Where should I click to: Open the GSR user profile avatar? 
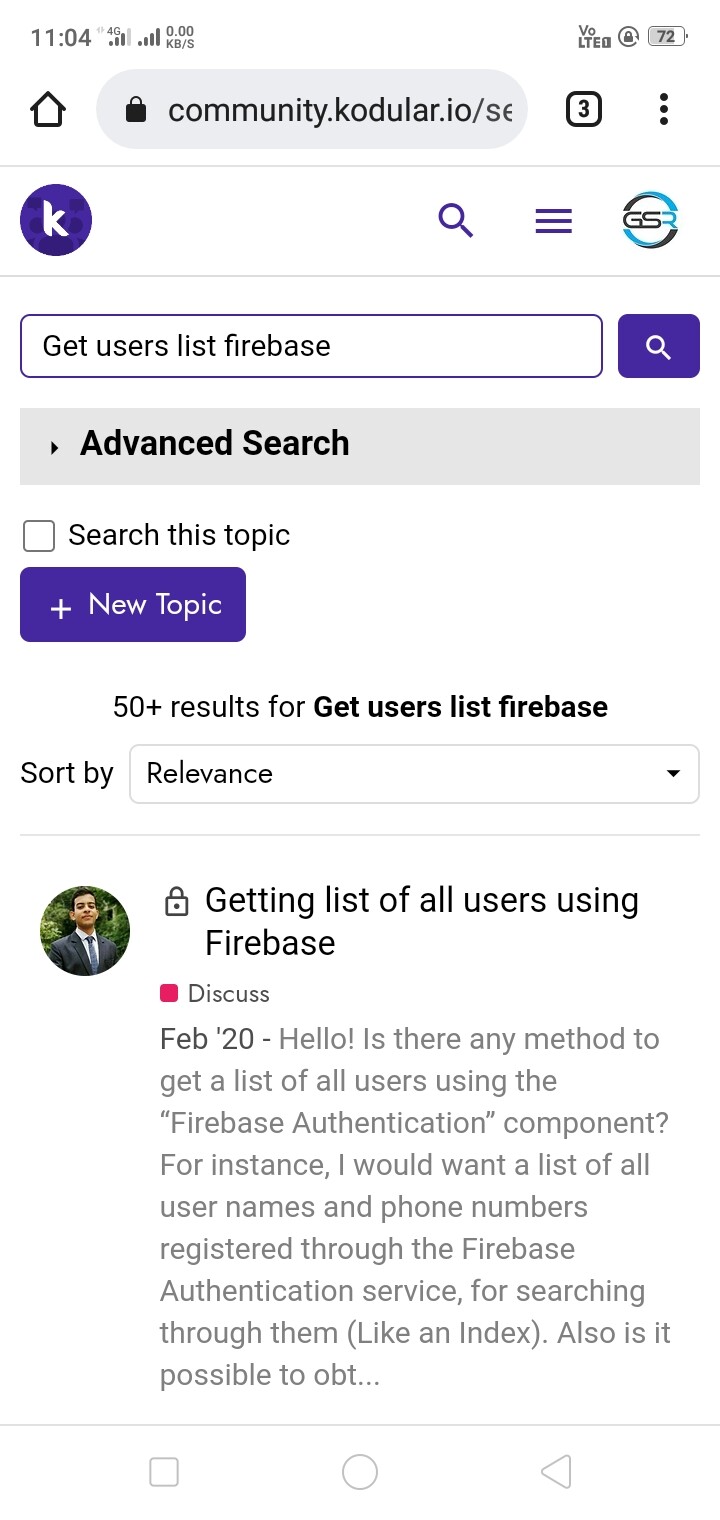(x=650, y=220)
